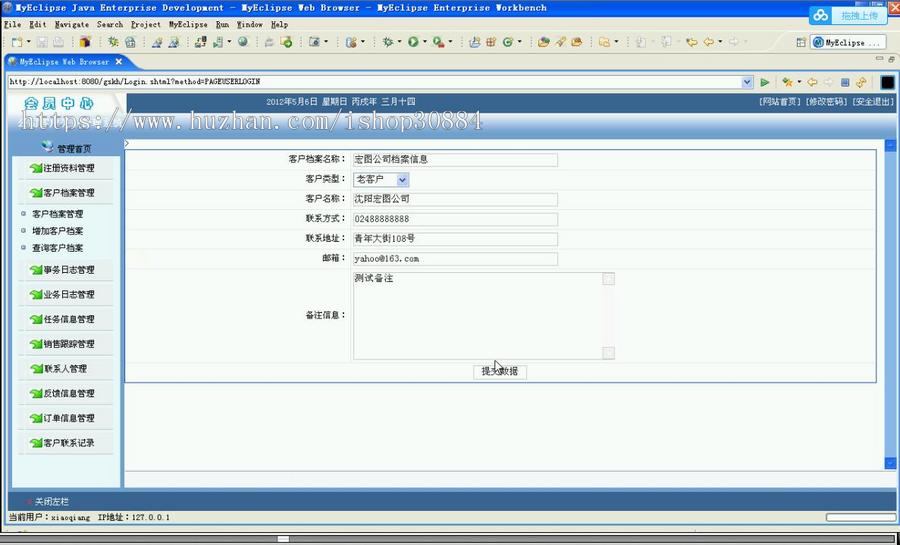Click the main toolbar Back arrow icon
This screenshot has width=900, height=545.
[x=709, y=42]
